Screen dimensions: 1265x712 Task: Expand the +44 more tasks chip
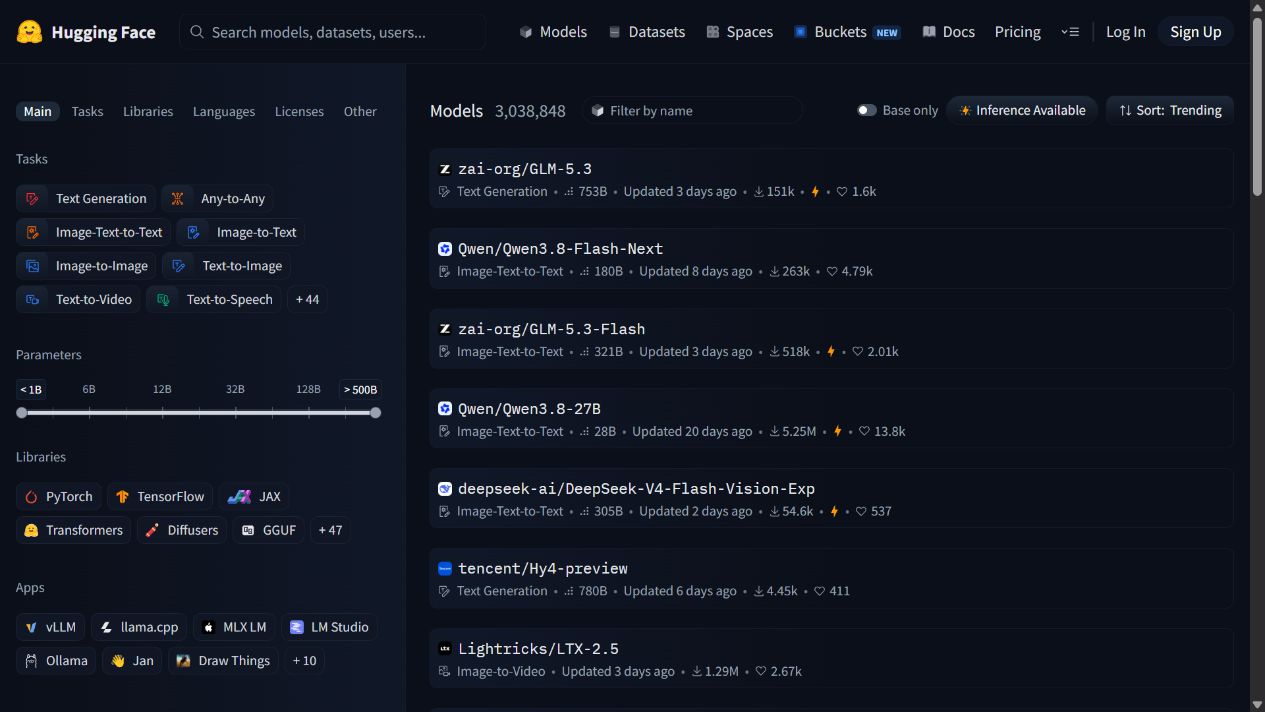click(x=308, y=299)
